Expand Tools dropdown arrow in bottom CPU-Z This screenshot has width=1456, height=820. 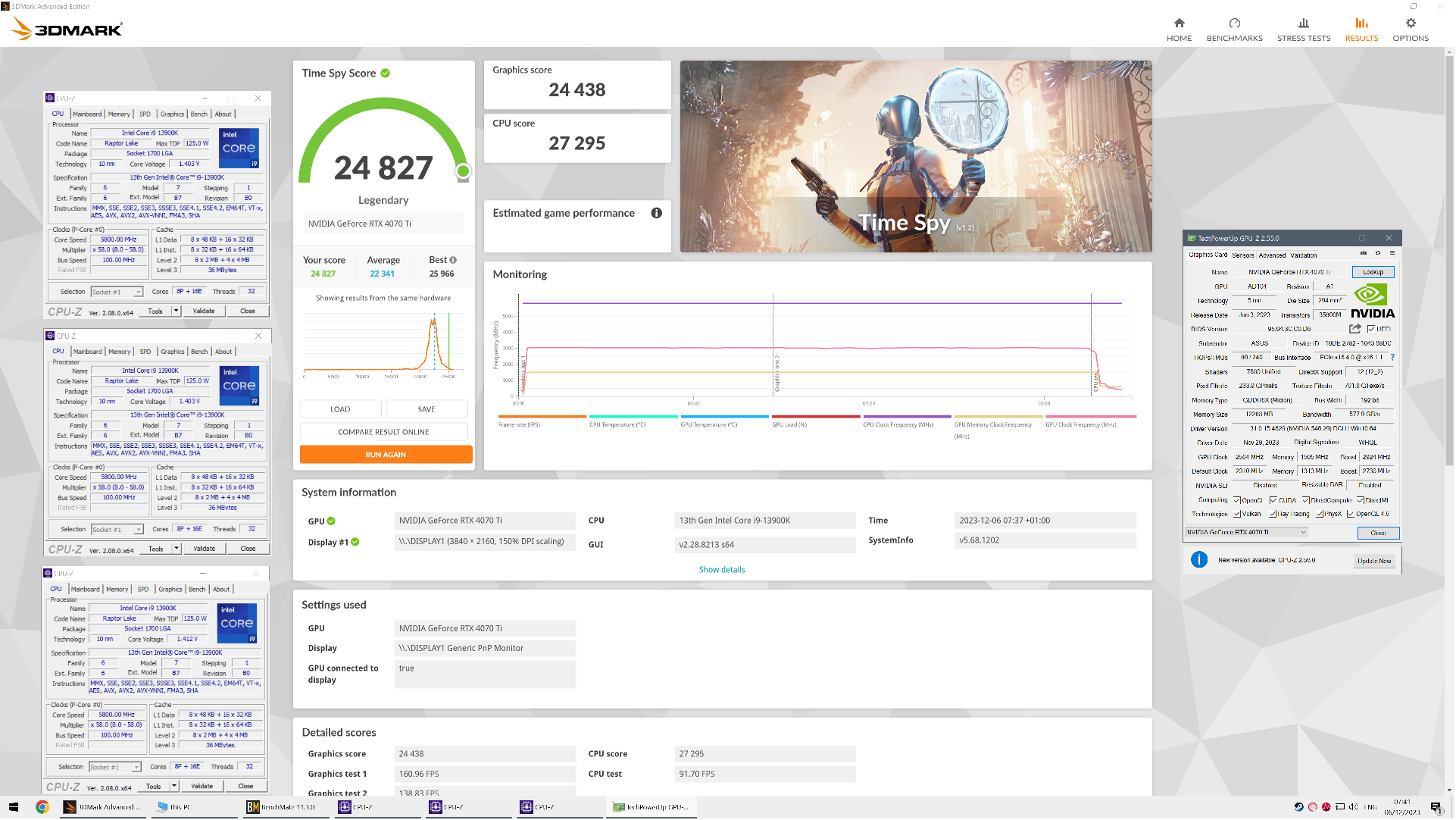pyautogui.click(x=174, y=787)
